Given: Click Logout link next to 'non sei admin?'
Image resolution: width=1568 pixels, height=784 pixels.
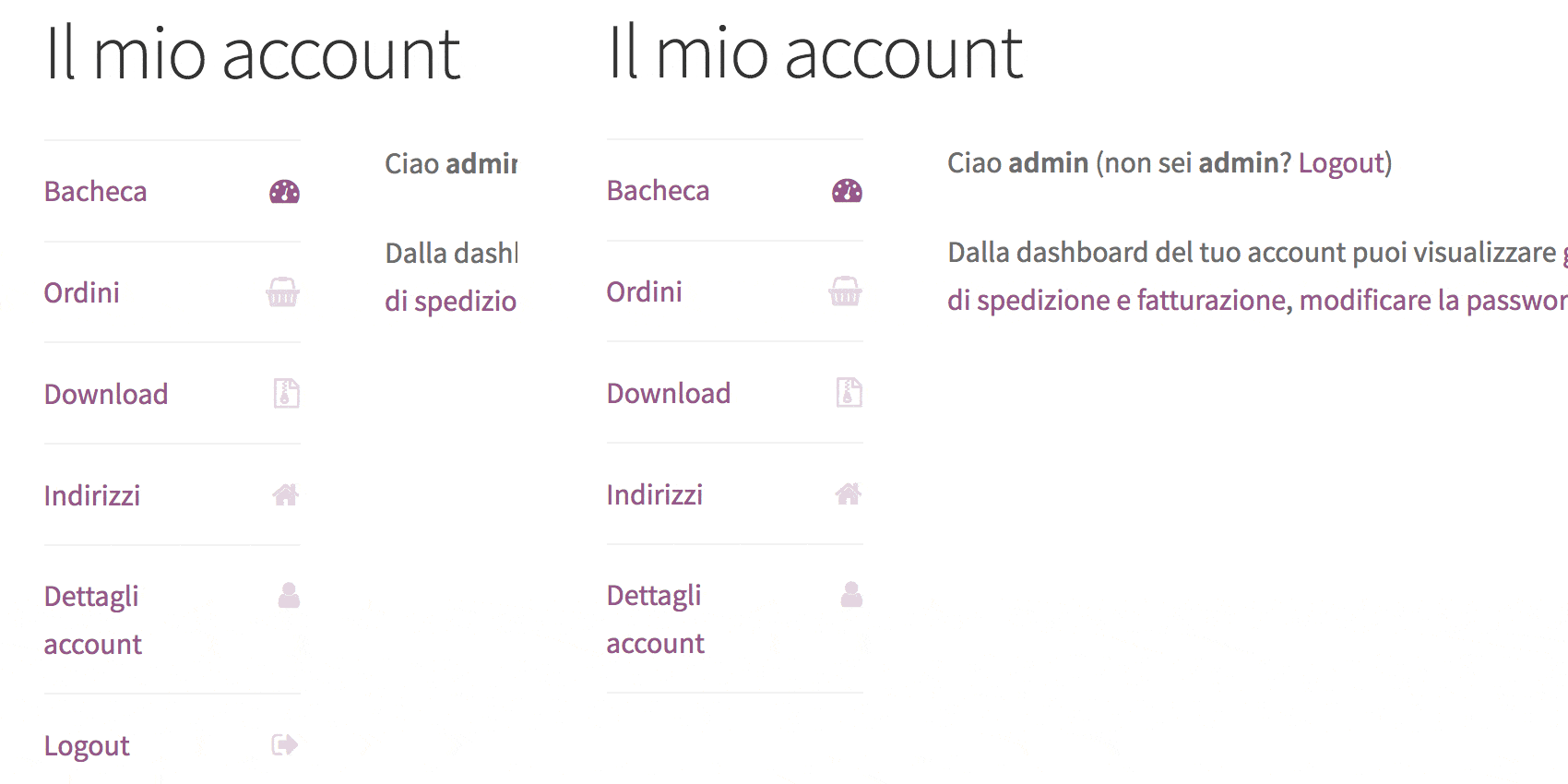Looking at the screenshot, I should click(x=1342, y=163).
